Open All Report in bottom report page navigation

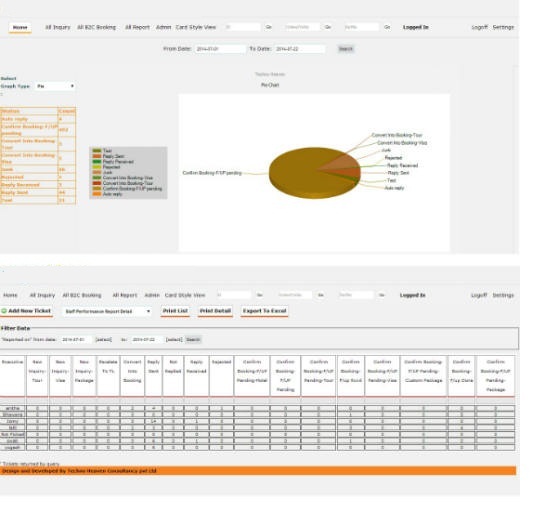[125, 295]
